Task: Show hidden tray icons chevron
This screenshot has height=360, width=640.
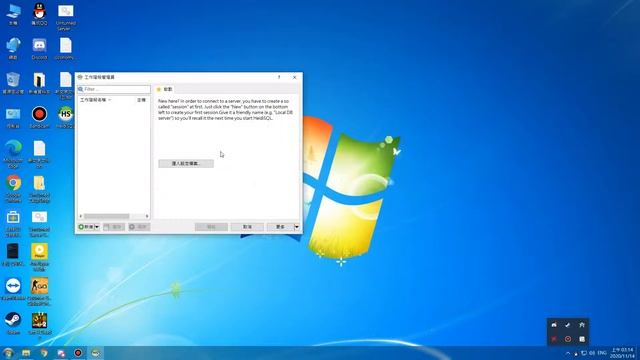Action: [x=568, y=353]
